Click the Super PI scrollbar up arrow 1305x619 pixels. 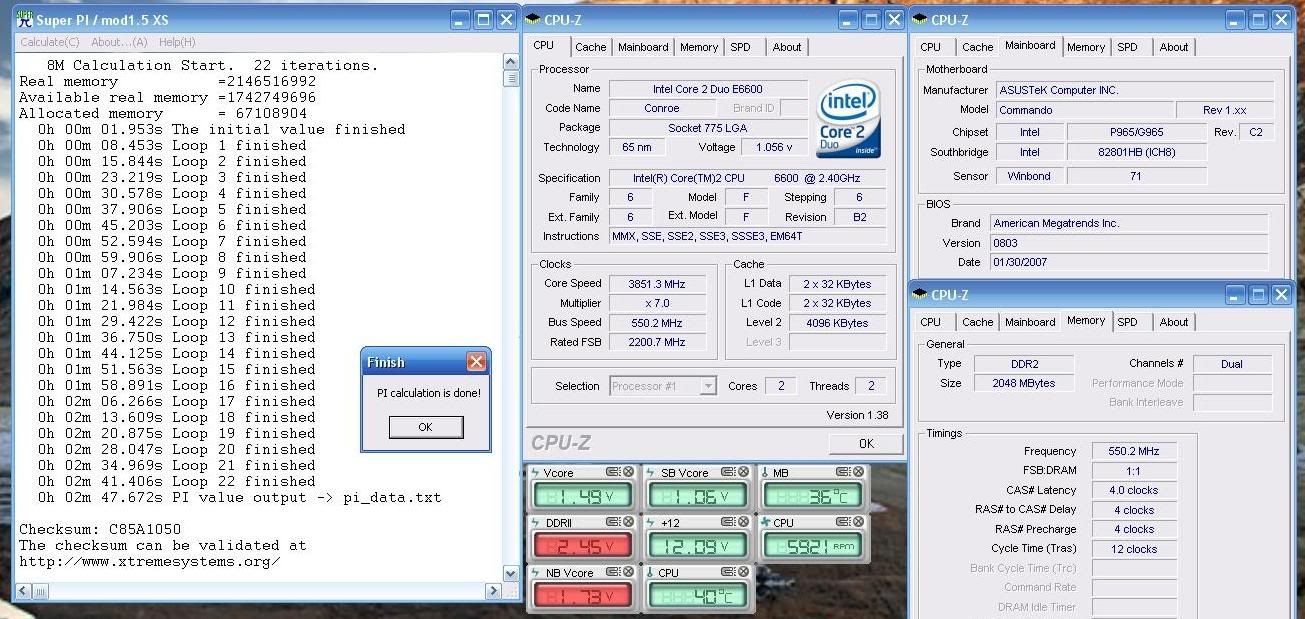(511, 61)
